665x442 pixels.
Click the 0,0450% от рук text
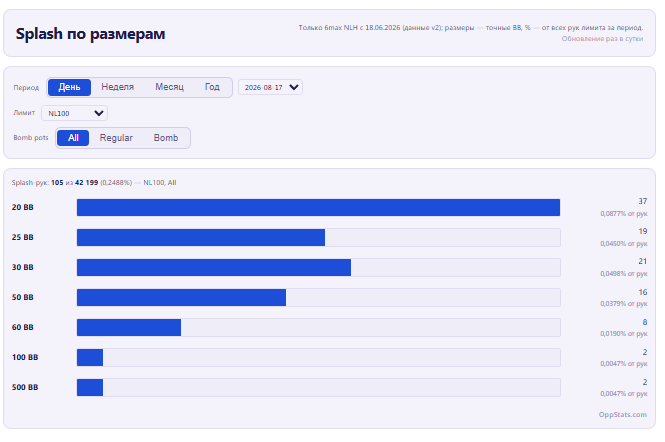tap(624, 244)
